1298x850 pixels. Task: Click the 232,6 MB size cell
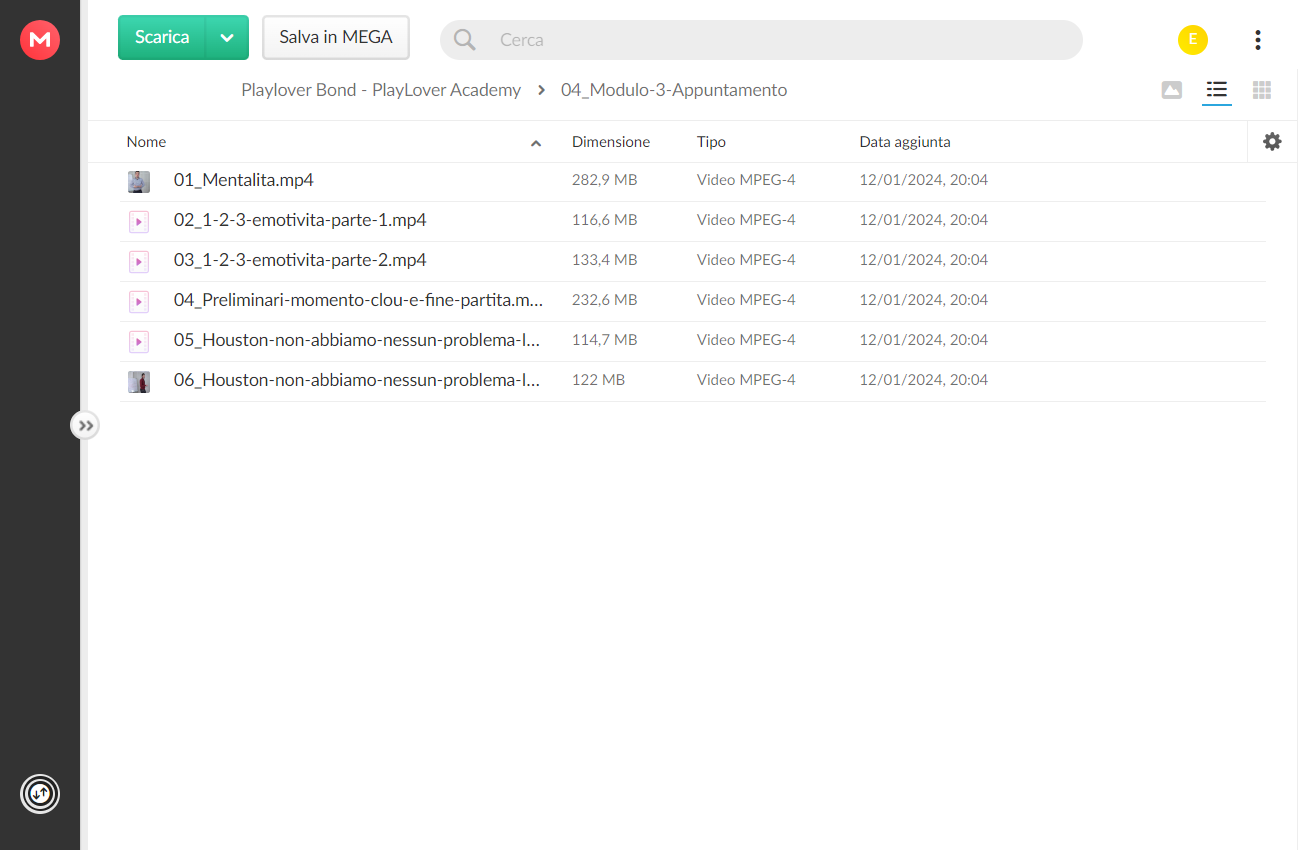coord(604,300)
